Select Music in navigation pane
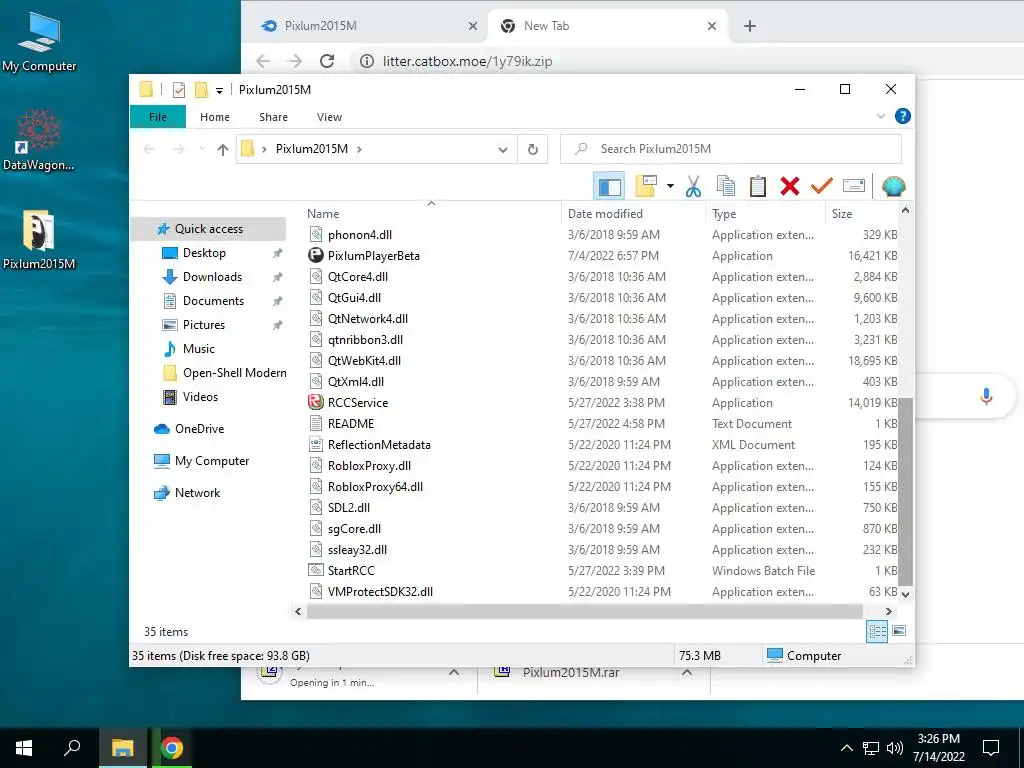 [x=199, y=349]
